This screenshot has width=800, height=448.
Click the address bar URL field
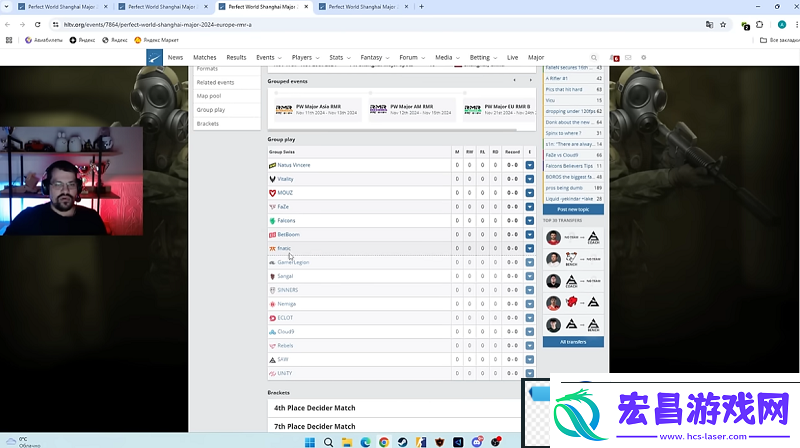click(378, 24)
